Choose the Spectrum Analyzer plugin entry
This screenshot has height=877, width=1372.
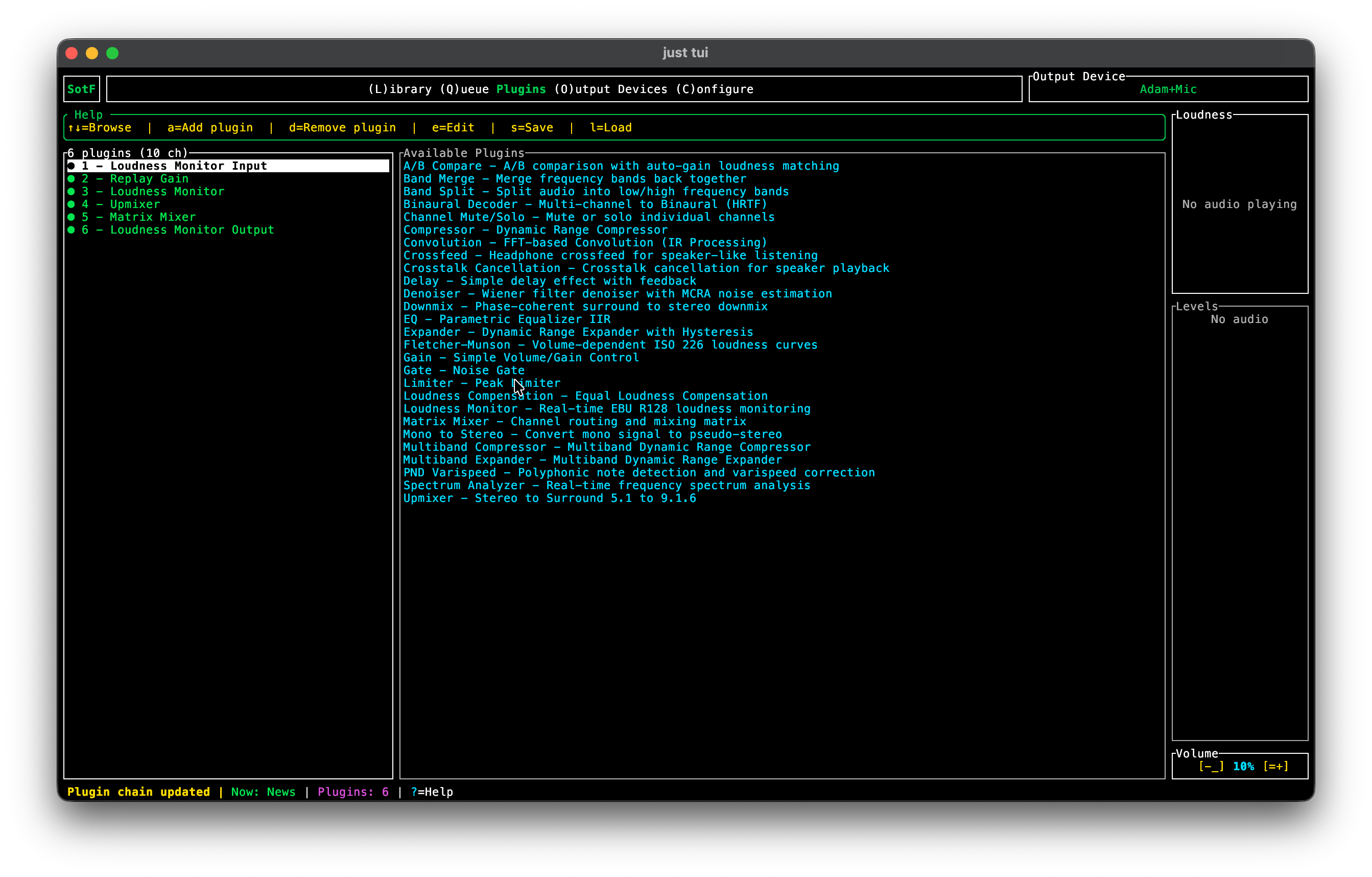coord(607,485)
